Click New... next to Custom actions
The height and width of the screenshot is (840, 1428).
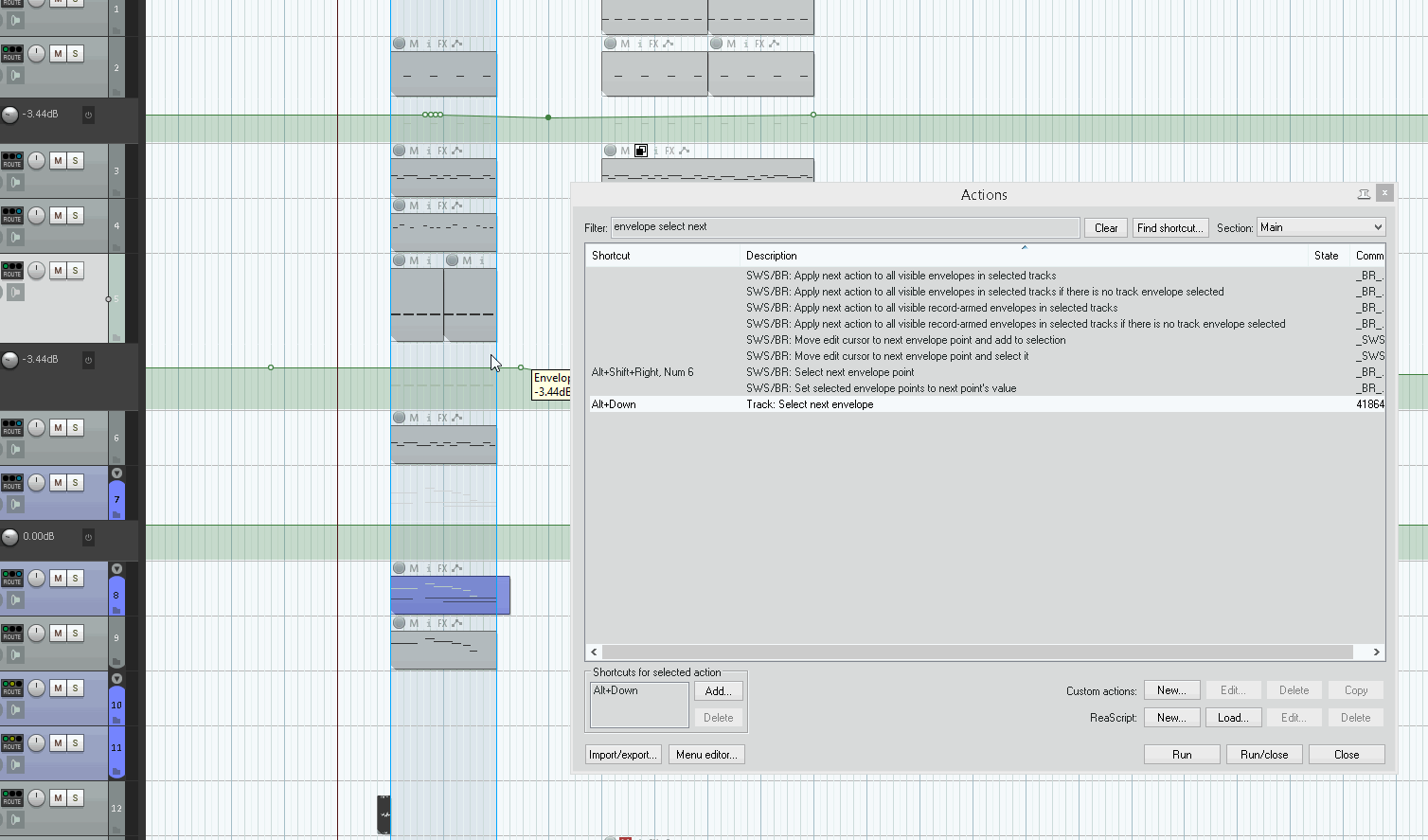click(1171, 690)
